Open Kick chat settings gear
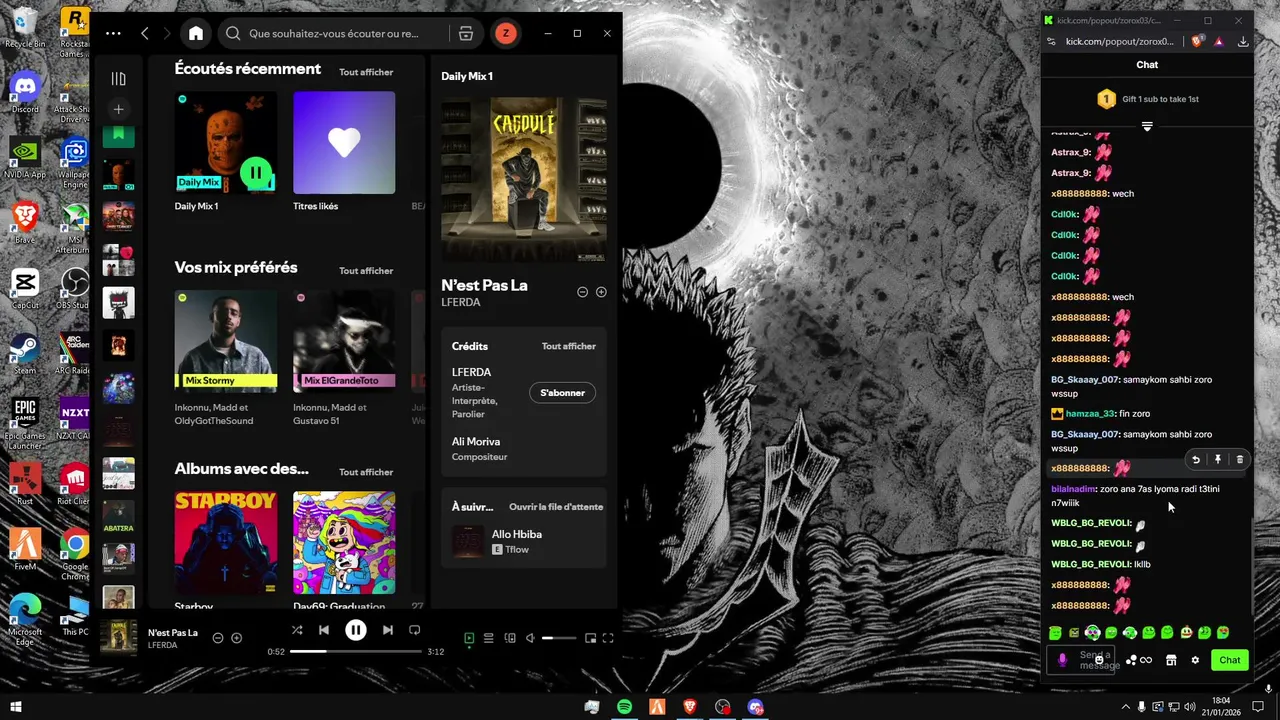The width and height of the screenshot is (1280, 720). (1195, 660)
